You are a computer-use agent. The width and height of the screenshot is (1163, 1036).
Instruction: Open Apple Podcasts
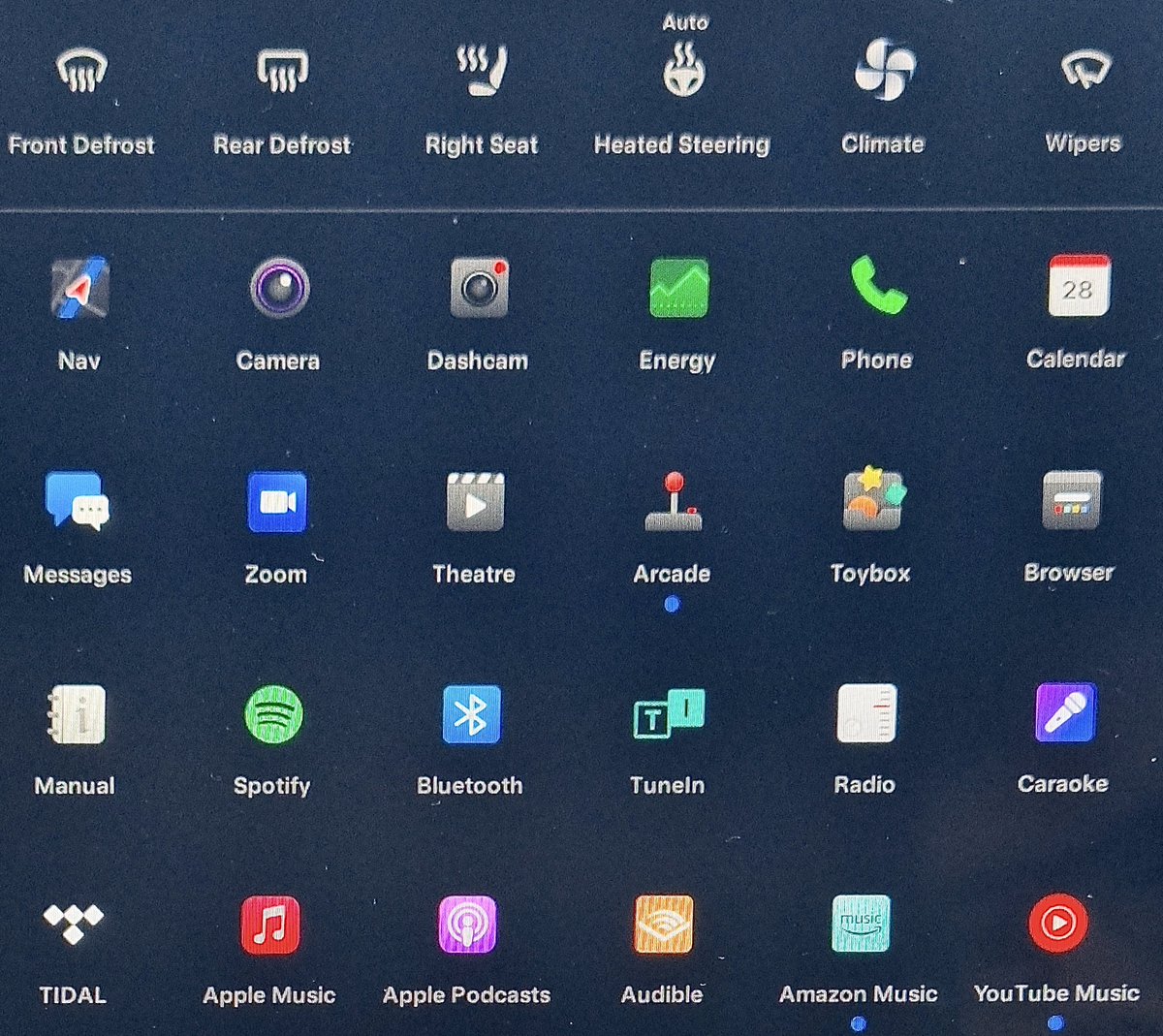[x=467, y=925]
